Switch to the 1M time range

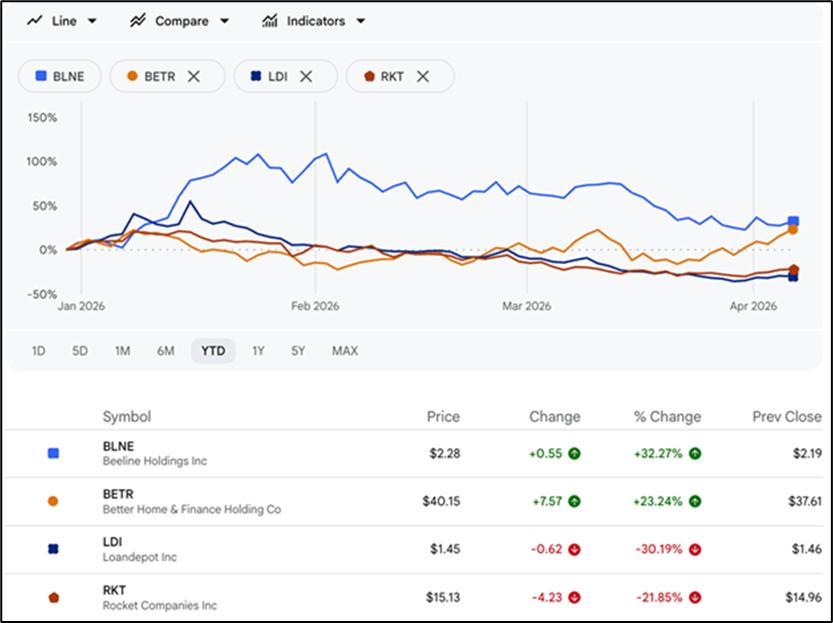pyautogui.click(x=122, y=351)
